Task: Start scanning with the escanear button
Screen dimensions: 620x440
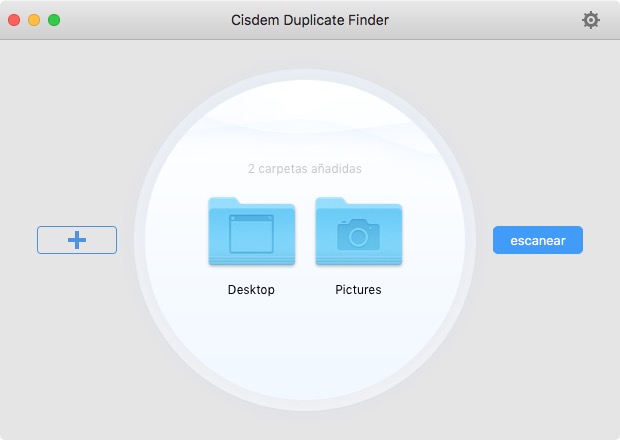Action: click(537, 240)
